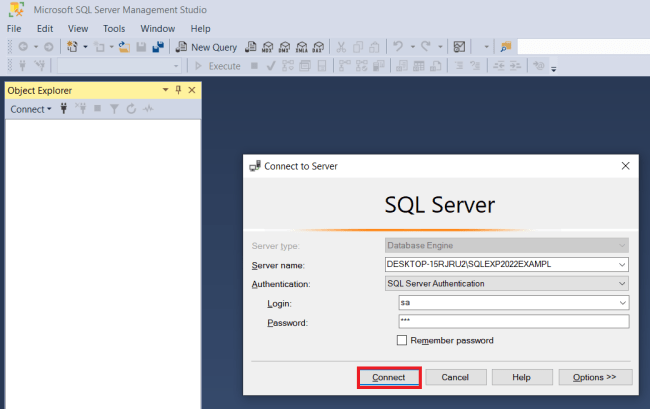Click the Filter funnel icon in Object Explorer
Screen dimensions: 650x409
pos(114,109)
